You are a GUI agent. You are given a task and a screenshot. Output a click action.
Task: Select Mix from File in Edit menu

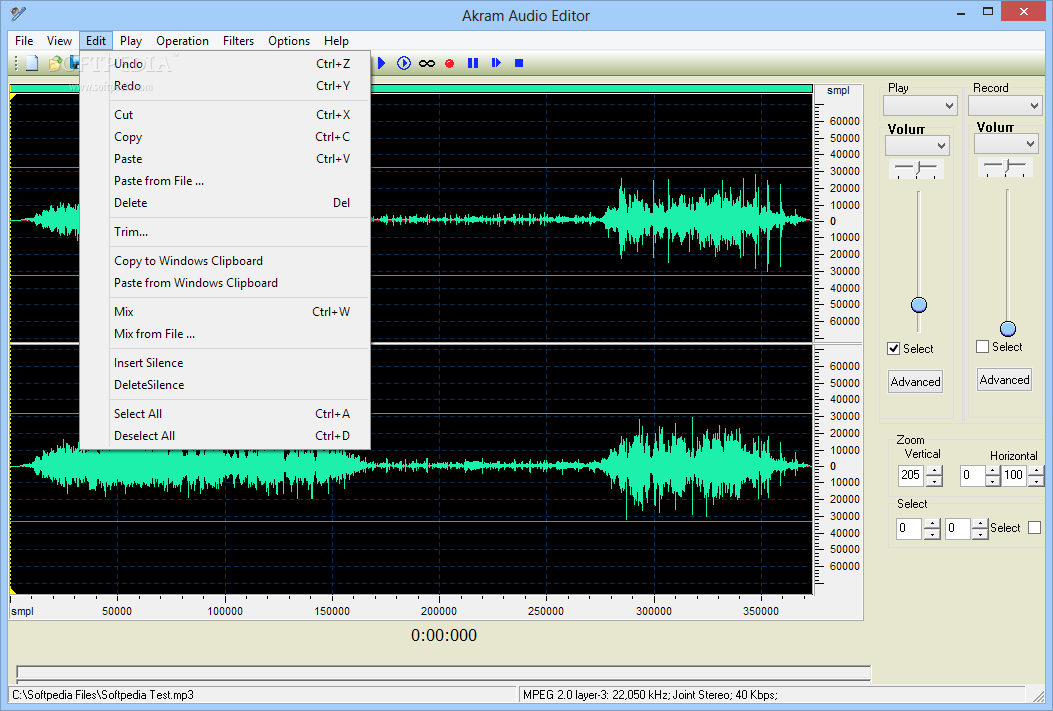coord(226,334)
